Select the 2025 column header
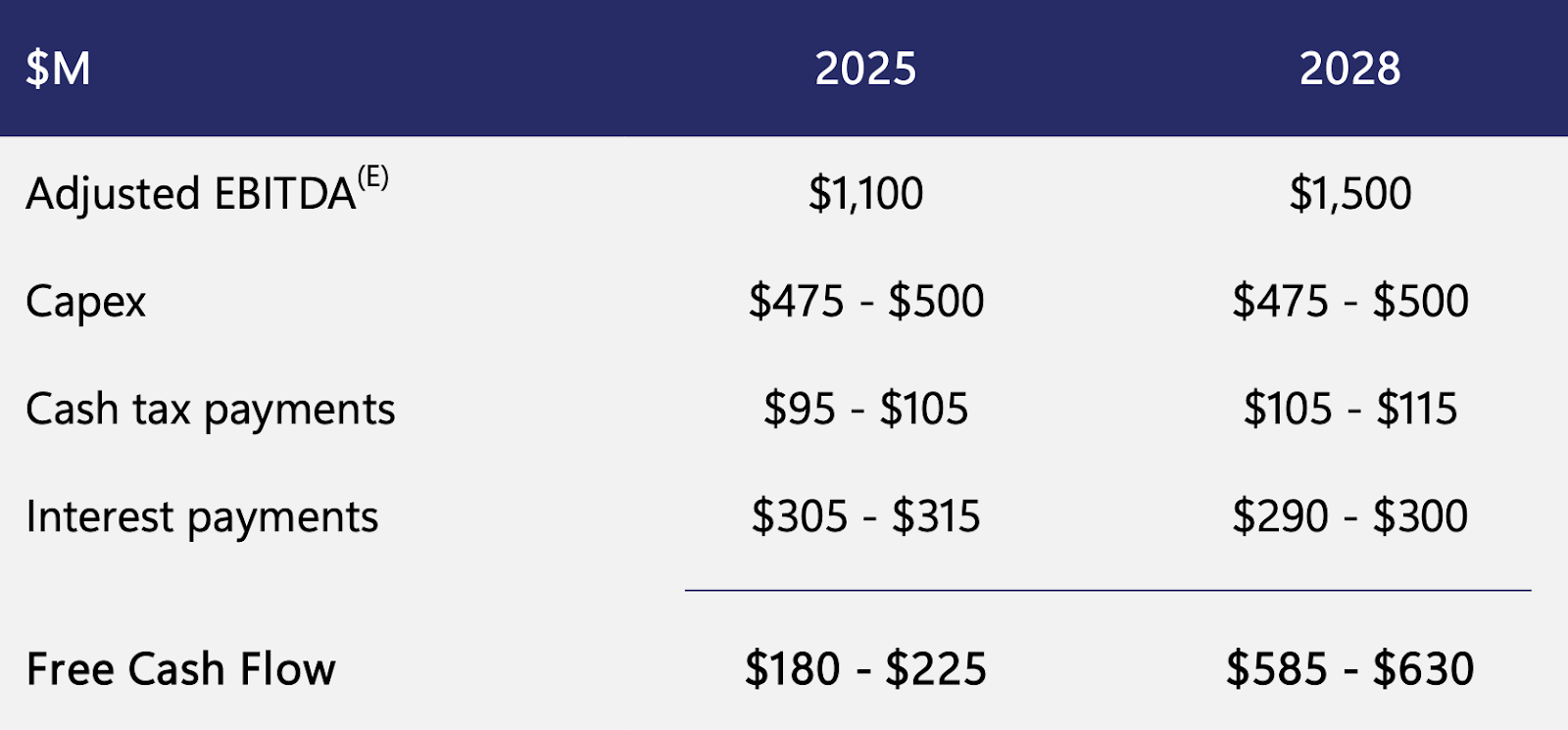Screen dimensions: 1568x730 pos(865,69)
